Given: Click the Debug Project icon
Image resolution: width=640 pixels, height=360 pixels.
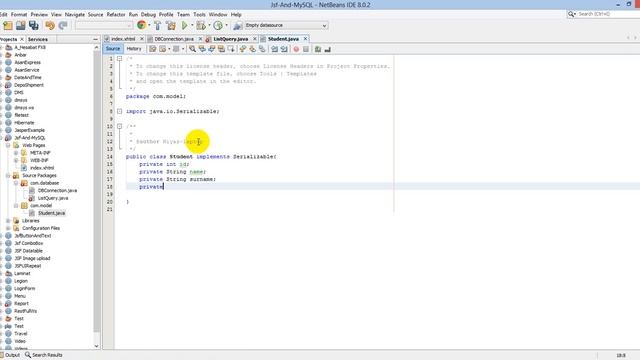Looking at the screenshot, I should (201, 25).
